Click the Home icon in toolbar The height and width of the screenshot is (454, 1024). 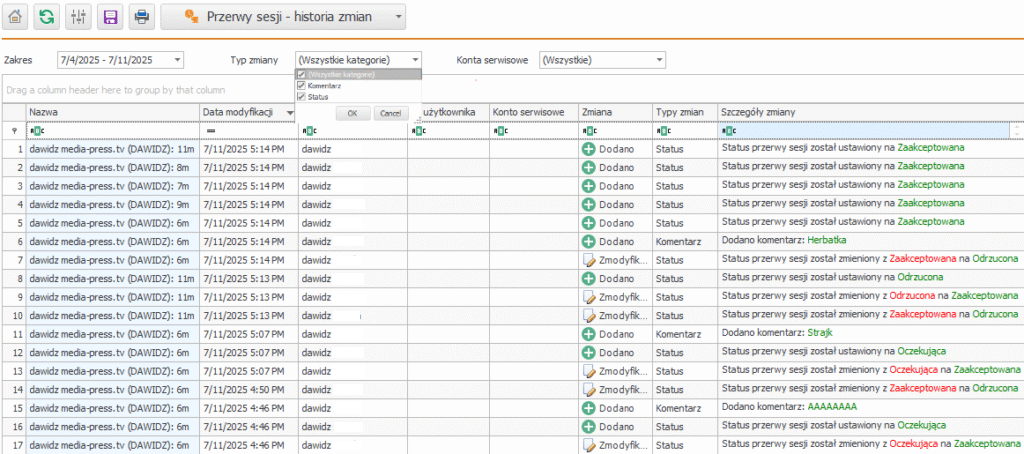point(15,17)
